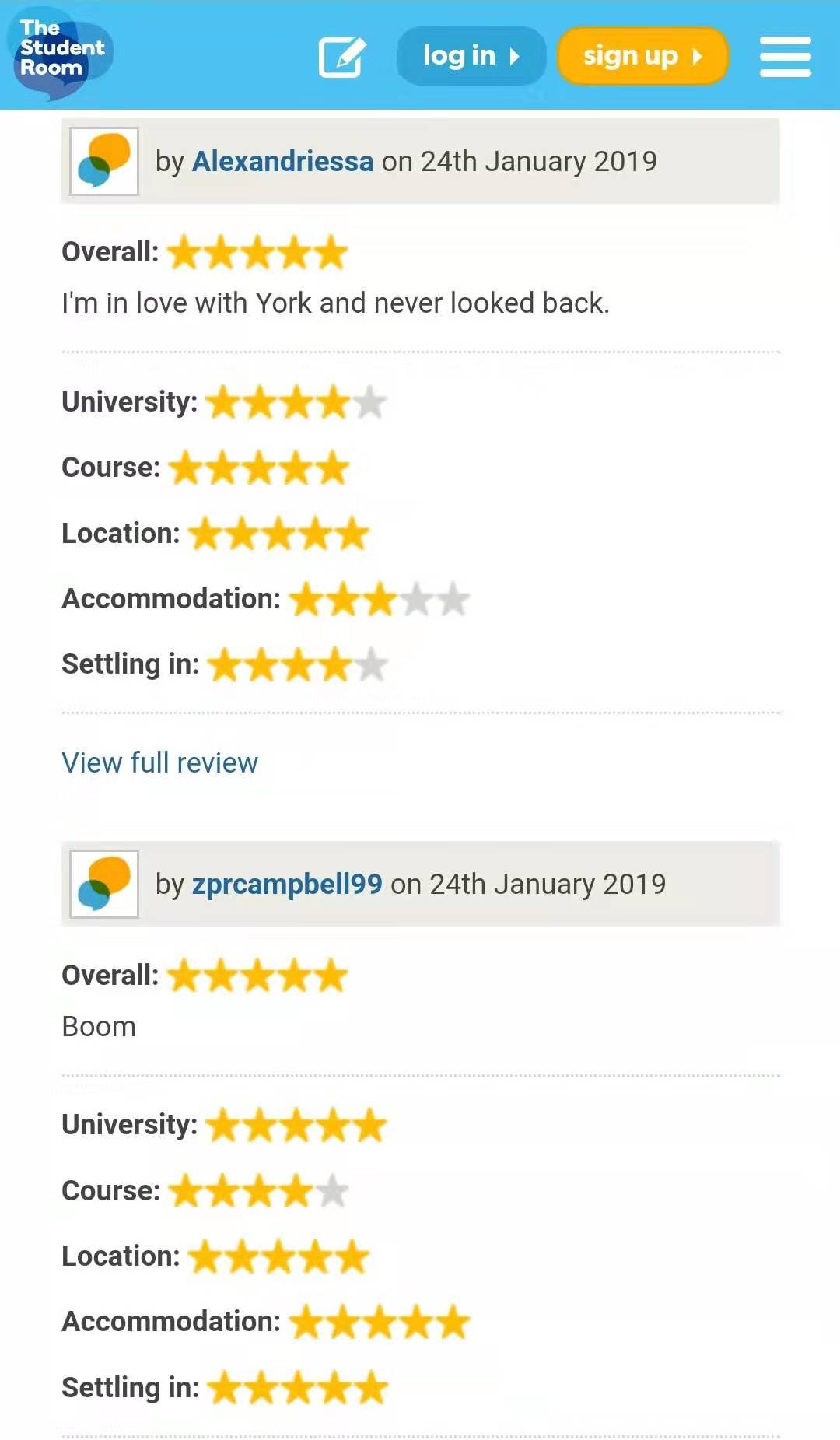Click Alexandriessa's University star rating

coord(296,402)
